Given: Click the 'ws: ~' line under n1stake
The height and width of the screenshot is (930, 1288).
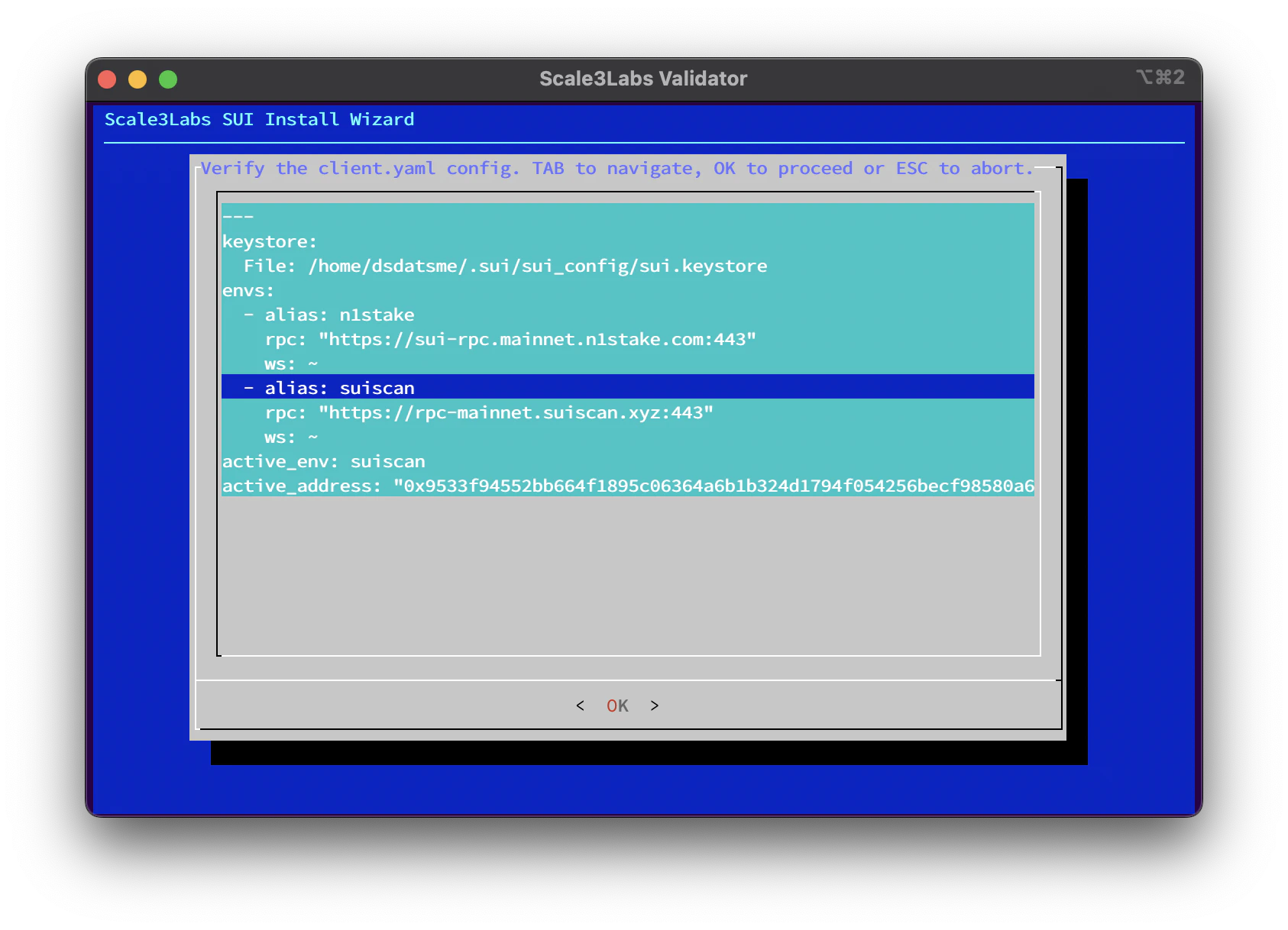Looking at the screenshot, I should [628, 362].
